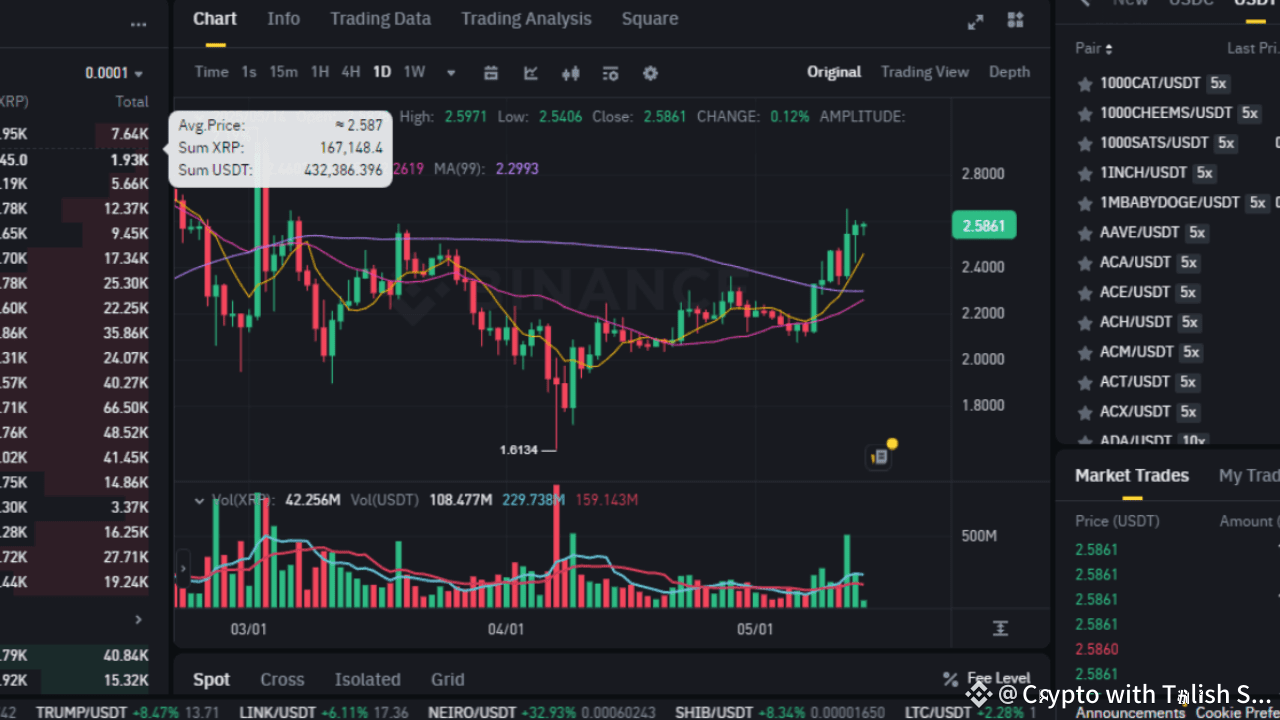Open the chart settings gear icon
The image size is (1280, 720).
point(650,73)
